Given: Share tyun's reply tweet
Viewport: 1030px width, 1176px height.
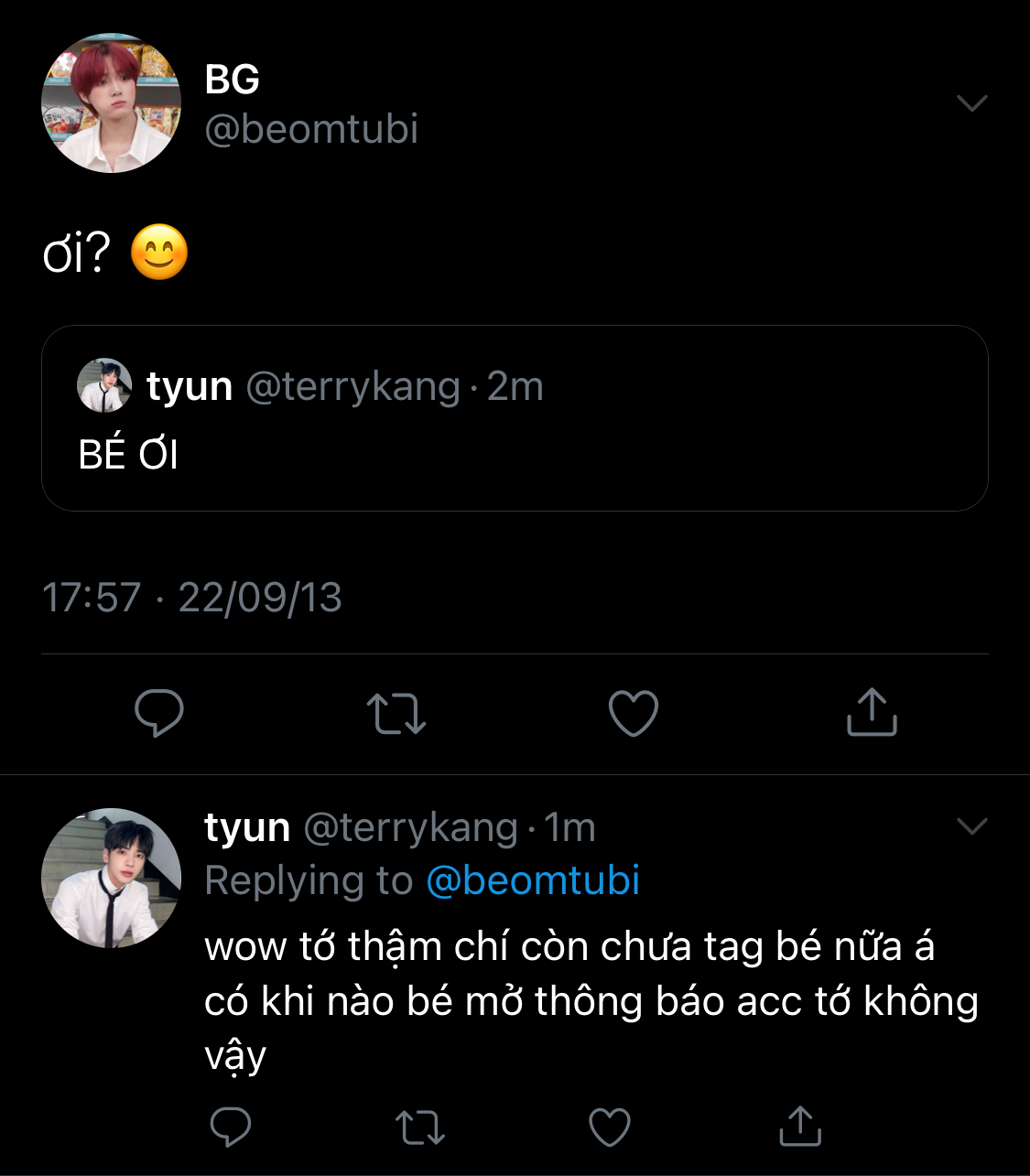Looking at the screenshot, I should coord(800,1126).
